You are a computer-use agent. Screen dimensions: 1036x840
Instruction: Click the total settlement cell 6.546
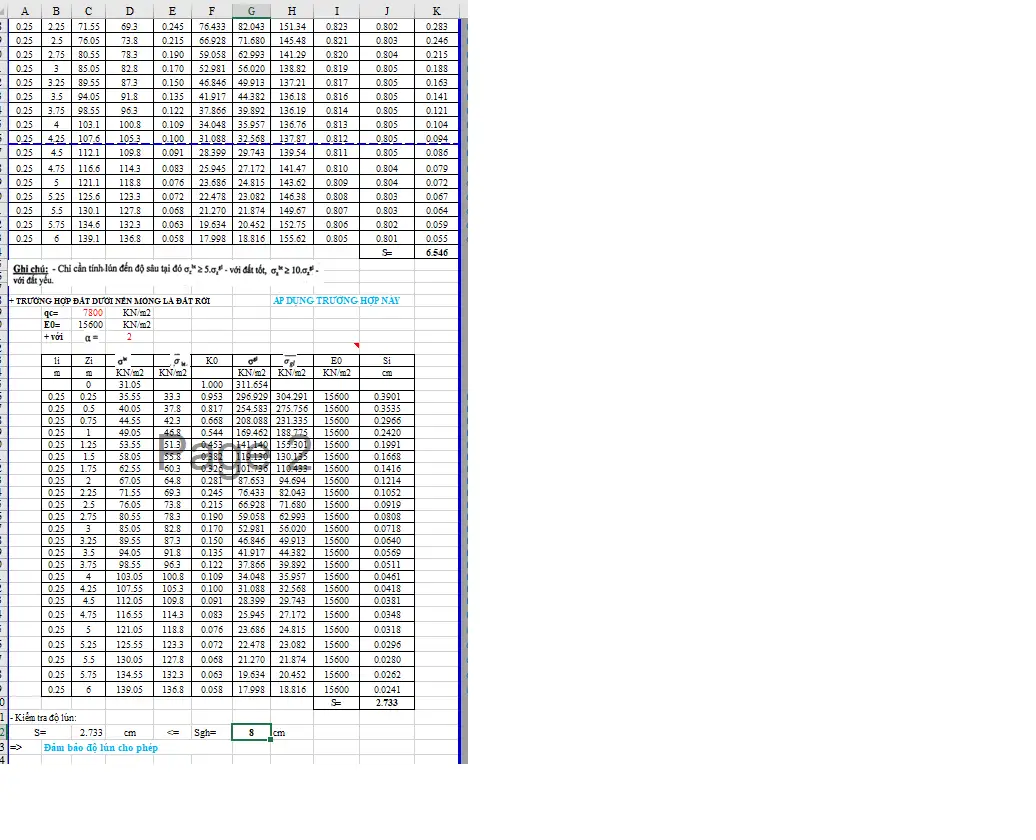tap(436, 254)
